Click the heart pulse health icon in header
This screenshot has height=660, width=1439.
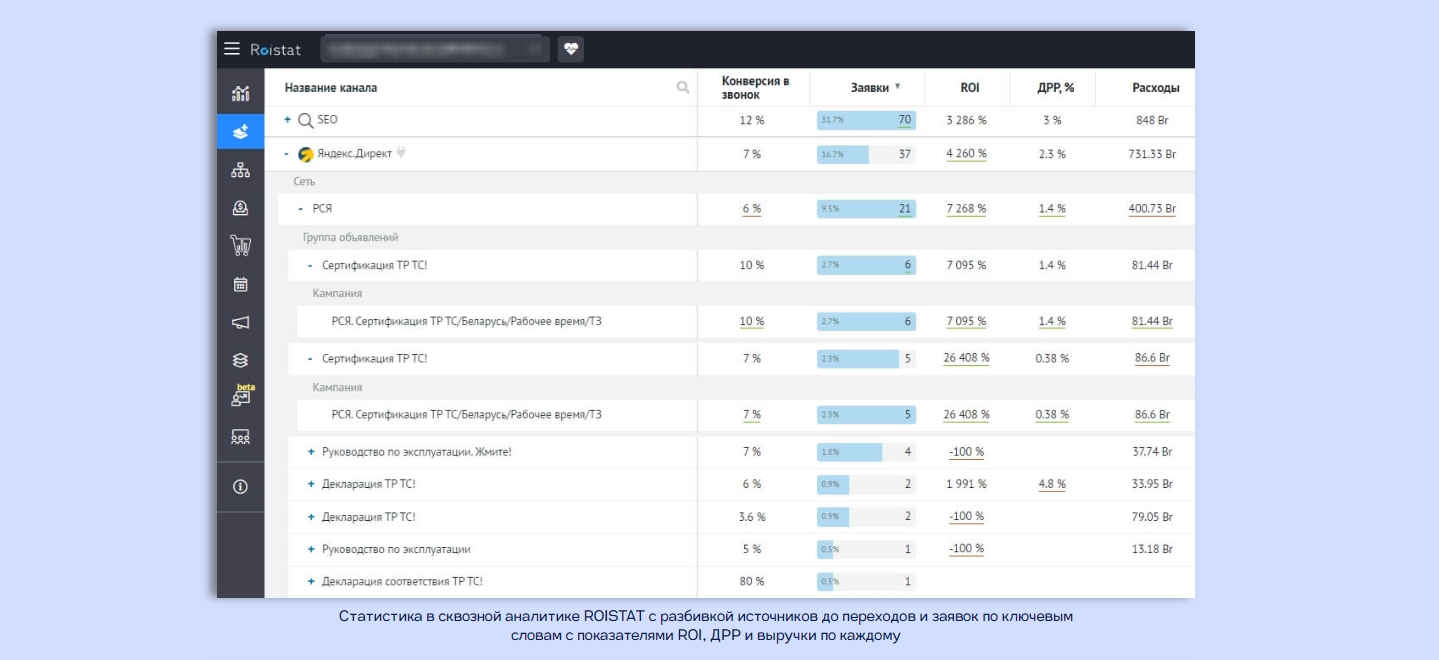click(571, 49)
